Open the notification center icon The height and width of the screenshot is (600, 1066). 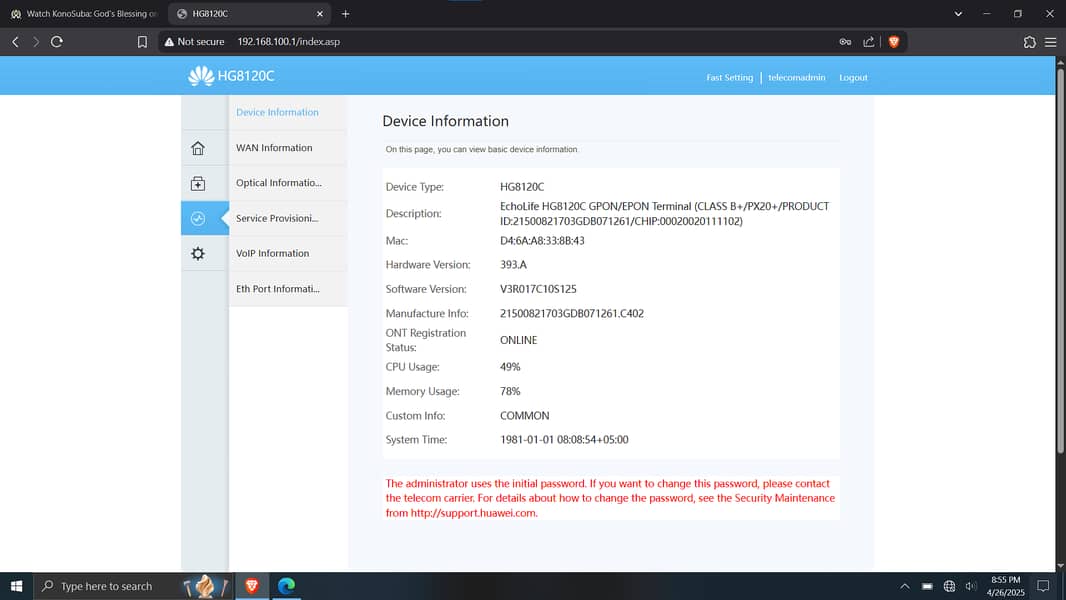(x=1043, y=586)
